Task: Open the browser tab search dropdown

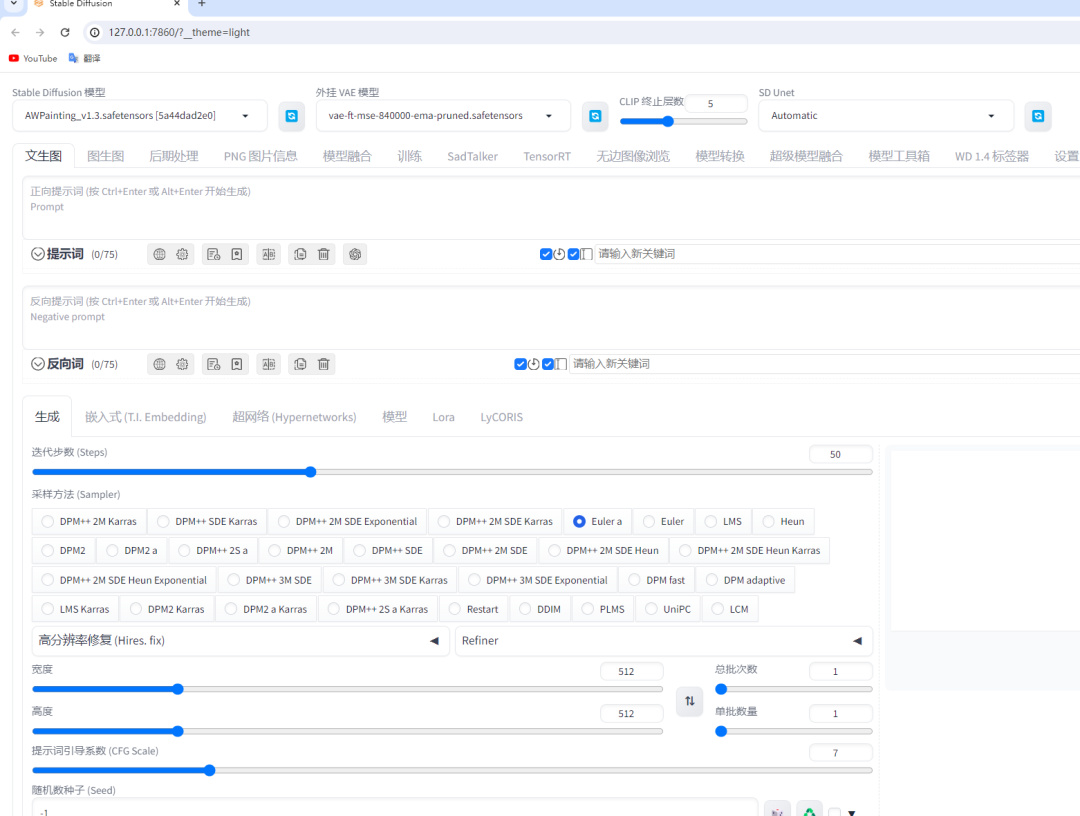Action: point(14,4)
